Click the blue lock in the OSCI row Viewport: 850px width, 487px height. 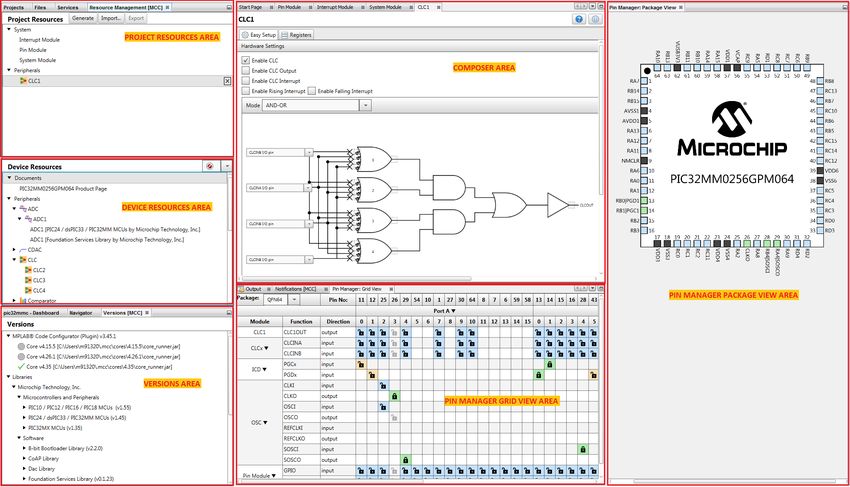[383, 407]
